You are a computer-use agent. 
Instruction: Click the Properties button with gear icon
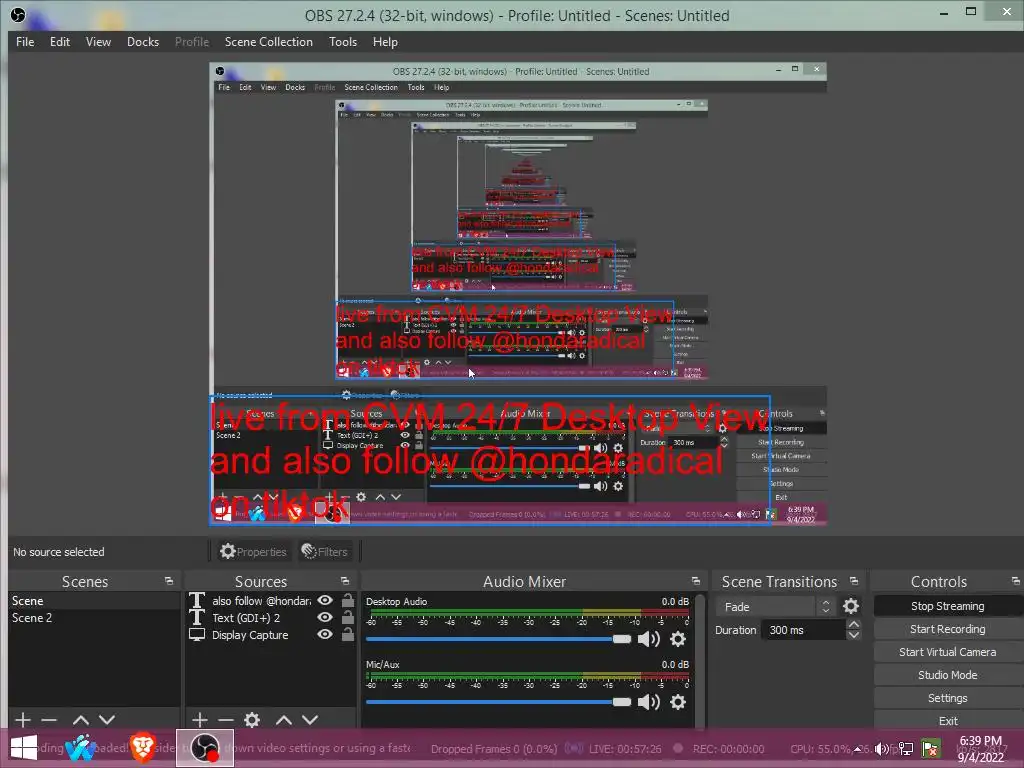(253, 552)
